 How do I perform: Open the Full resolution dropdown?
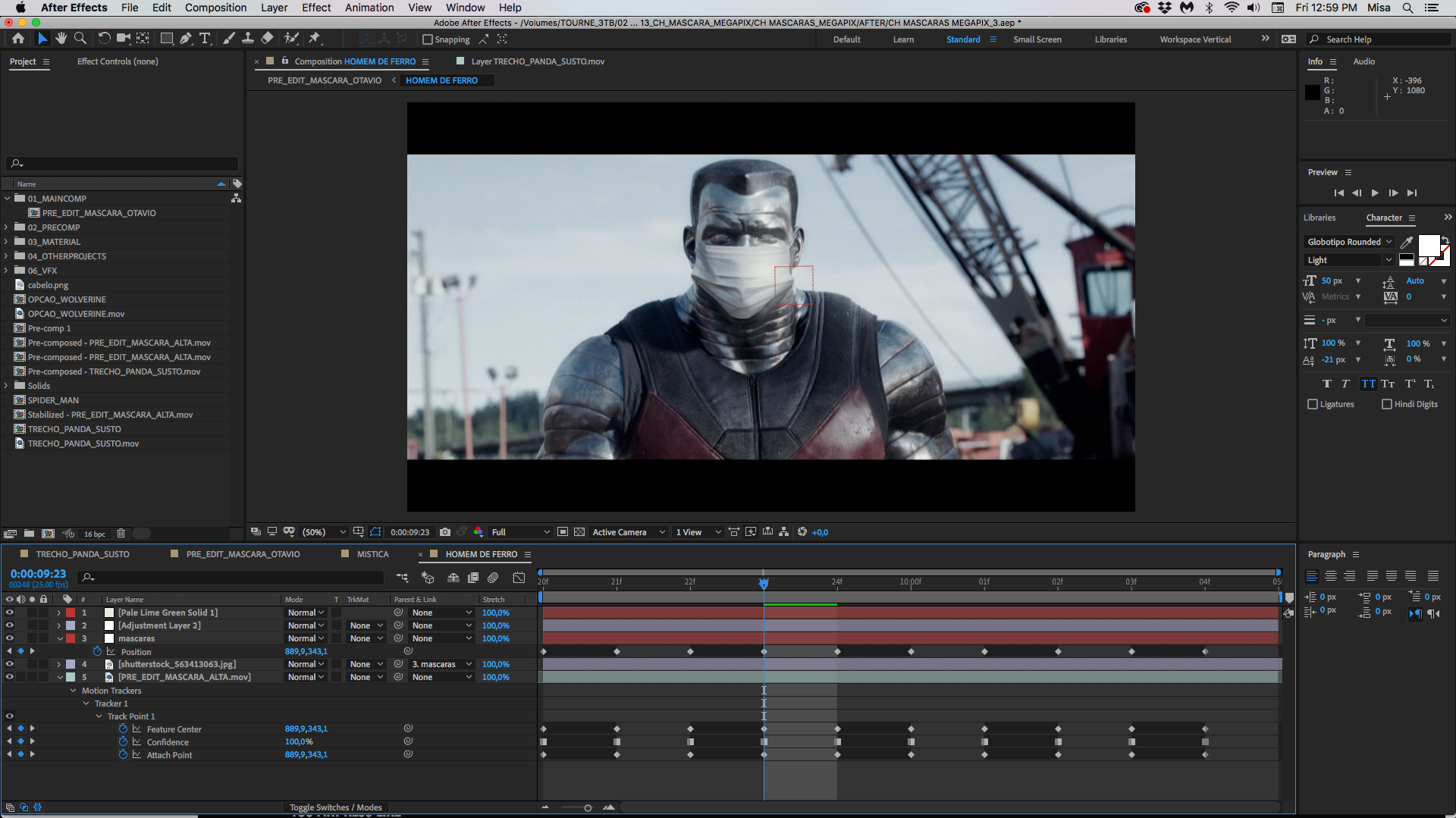click(x=520, y=532)
